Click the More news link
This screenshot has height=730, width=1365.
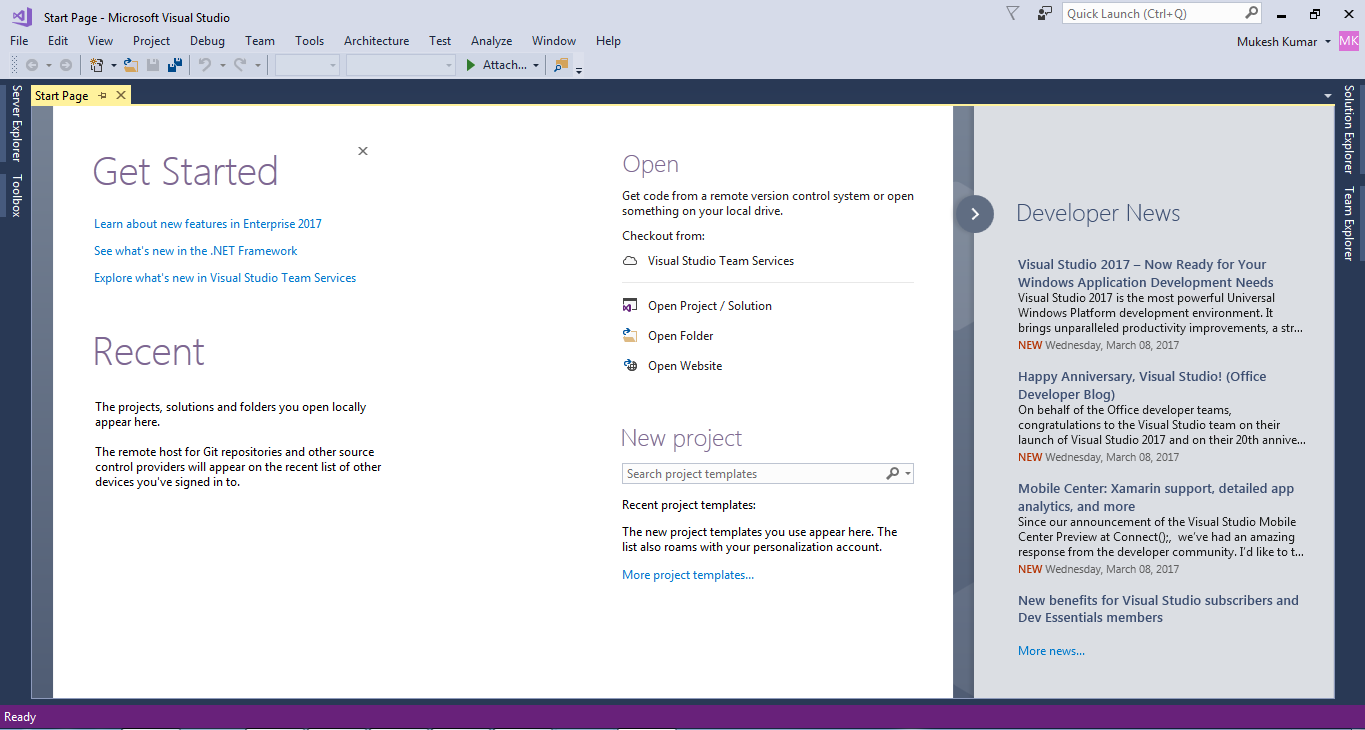point(1051,651)
